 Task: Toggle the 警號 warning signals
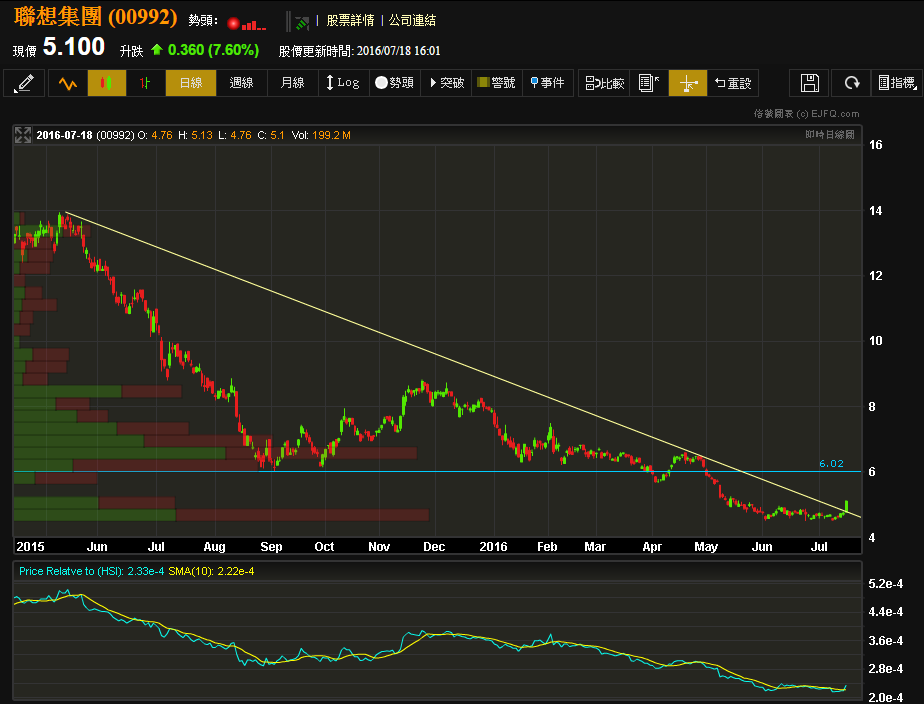pos(496,83)
